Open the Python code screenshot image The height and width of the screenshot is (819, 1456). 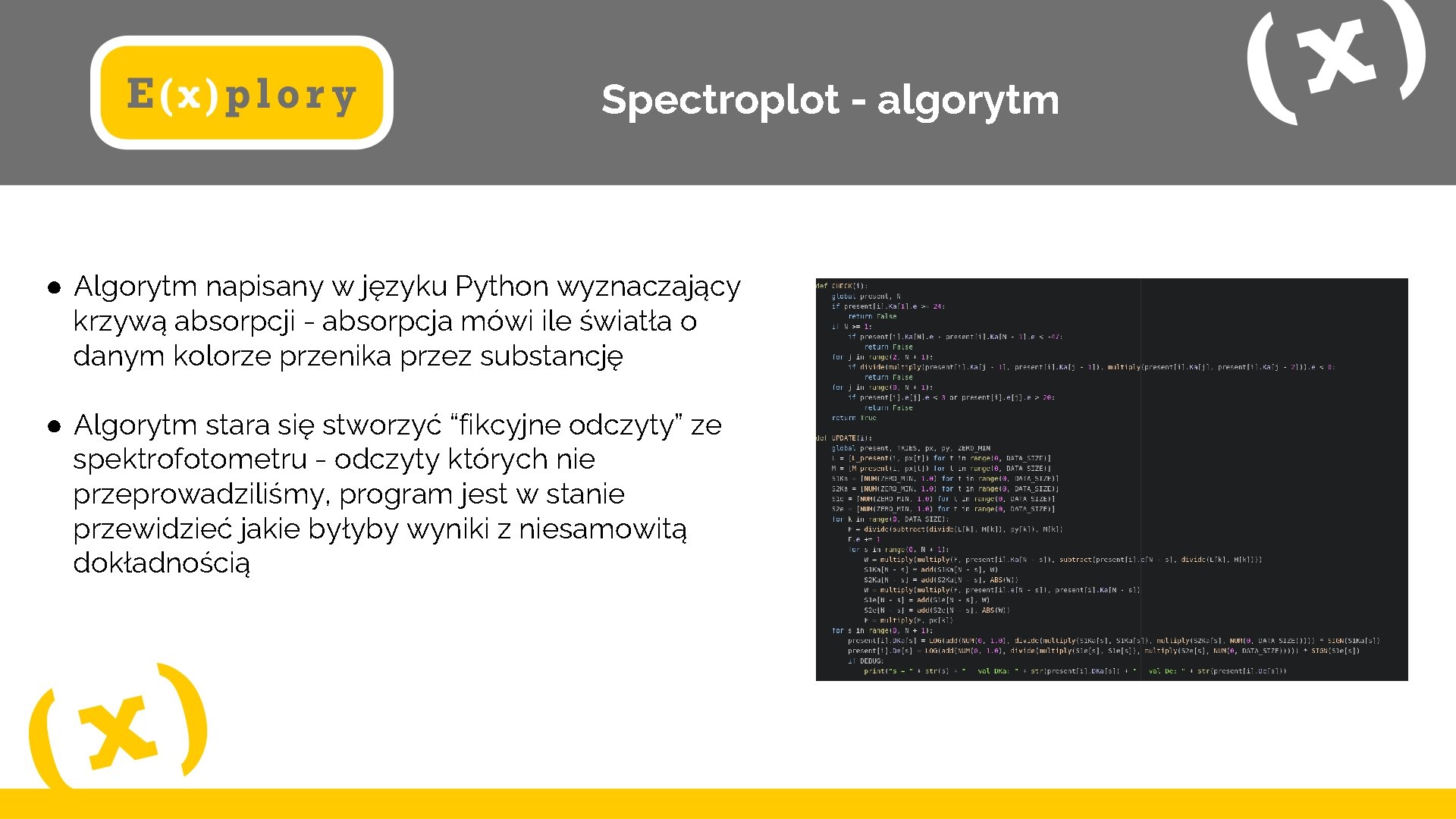(1111, 479)
